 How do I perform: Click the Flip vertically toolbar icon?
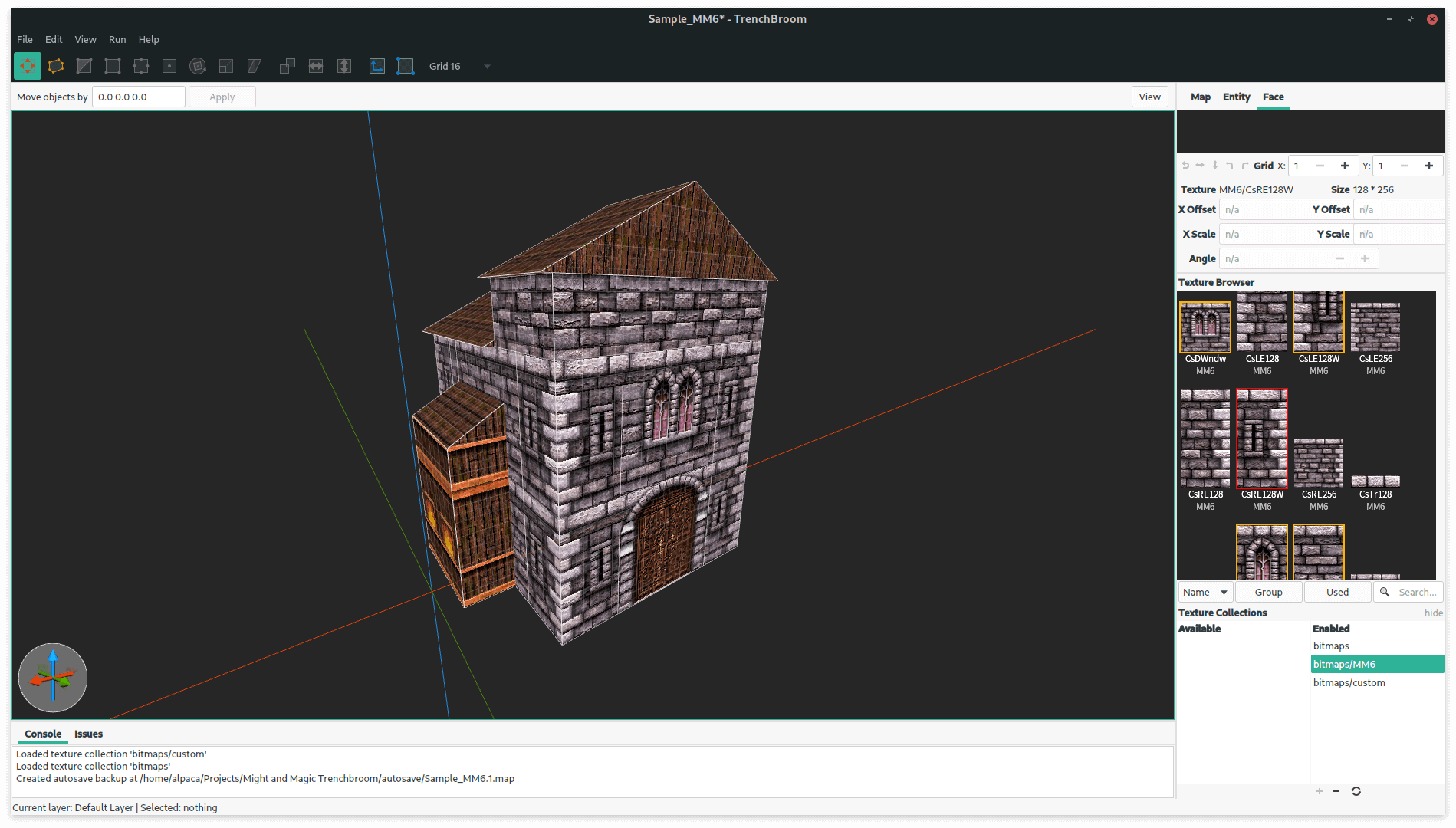[x=344, y=67]
